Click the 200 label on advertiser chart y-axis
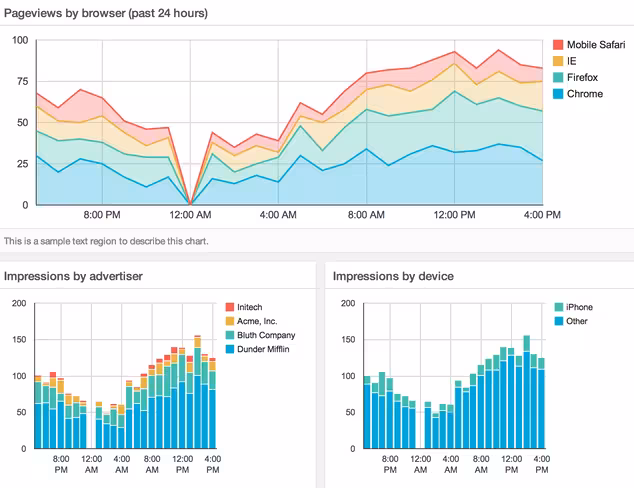The image size is (634, 488). (x=19, y=303)
